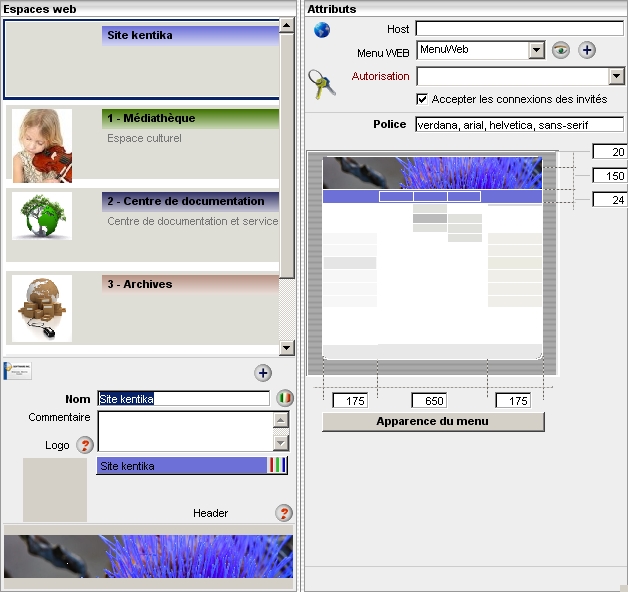Image resolution: width=628 pixels, height=592 pixels.
Task: Click the Attributs panel title
Action: [x=332, y=9]
